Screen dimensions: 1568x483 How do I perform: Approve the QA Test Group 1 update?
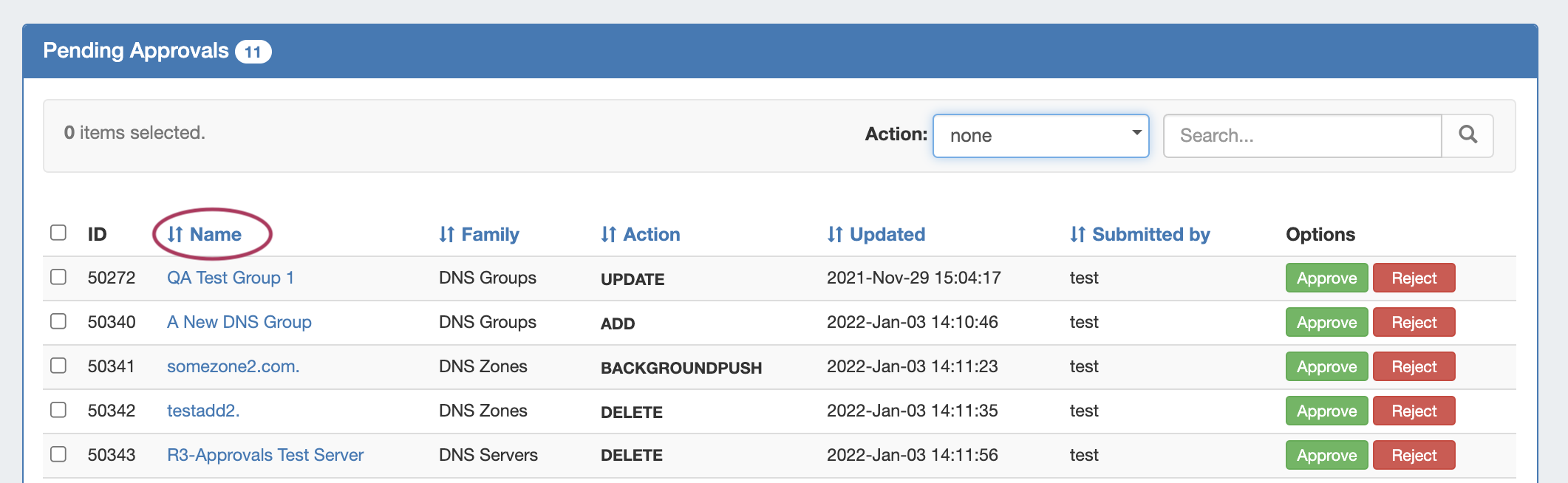[1326, 278]
